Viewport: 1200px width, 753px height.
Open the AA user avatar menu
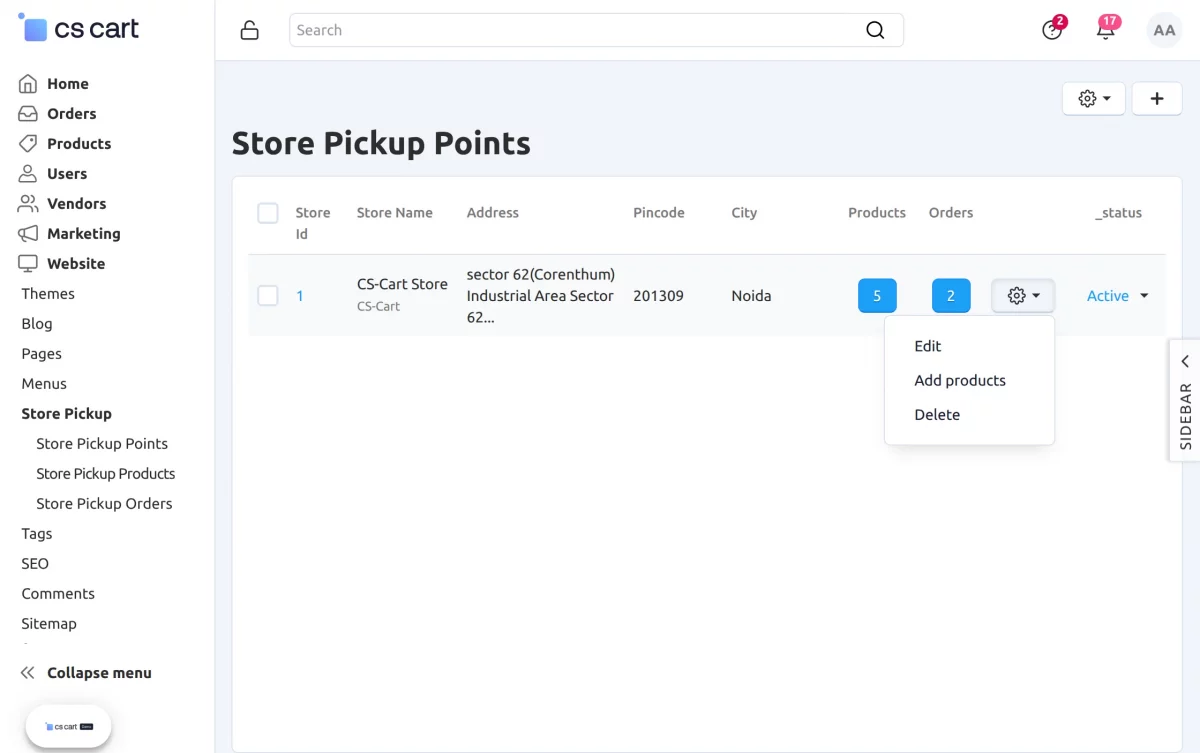click(1164, 30)
